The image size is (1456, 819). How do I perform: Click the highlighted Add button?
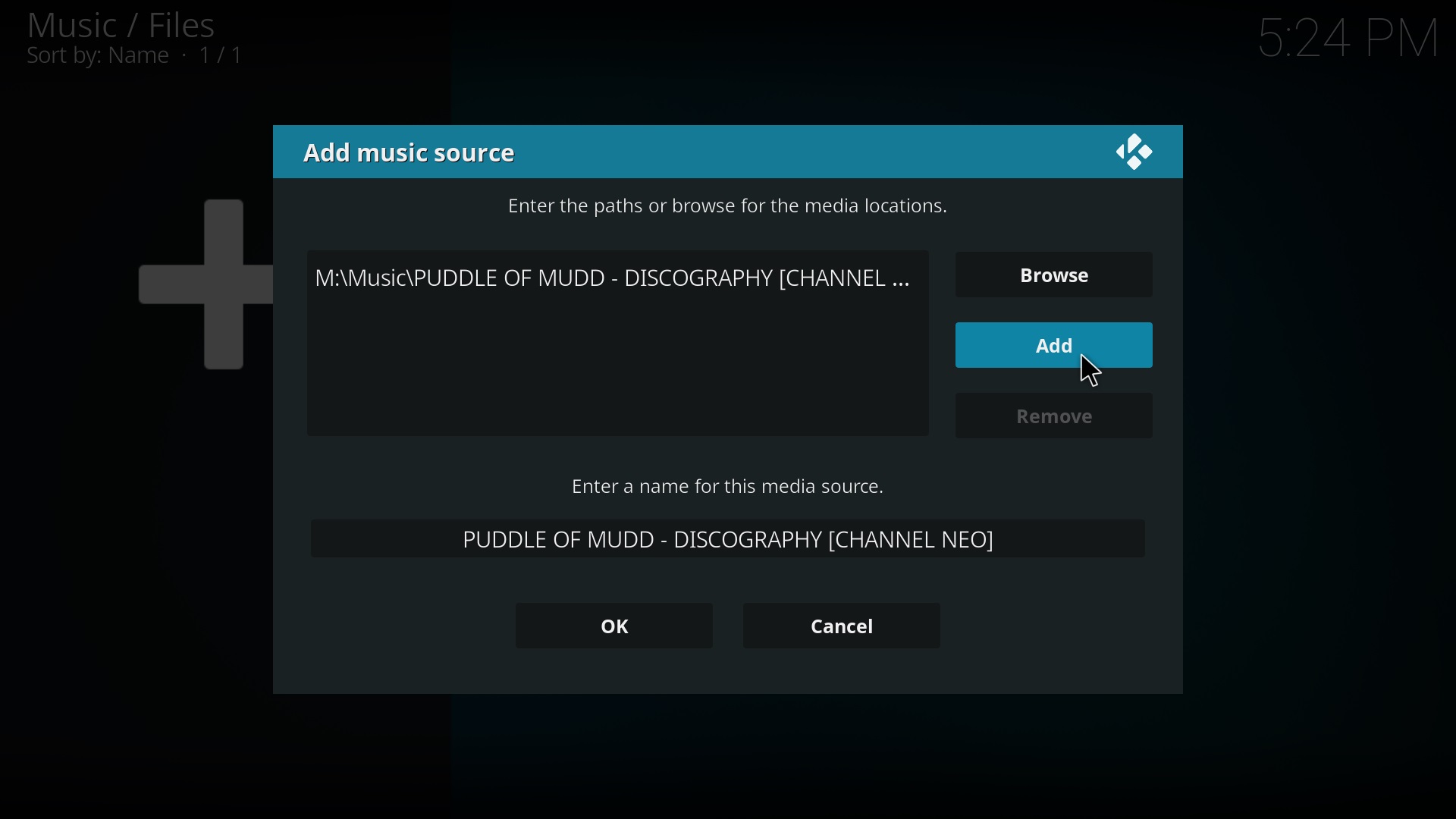(1054, 346)
